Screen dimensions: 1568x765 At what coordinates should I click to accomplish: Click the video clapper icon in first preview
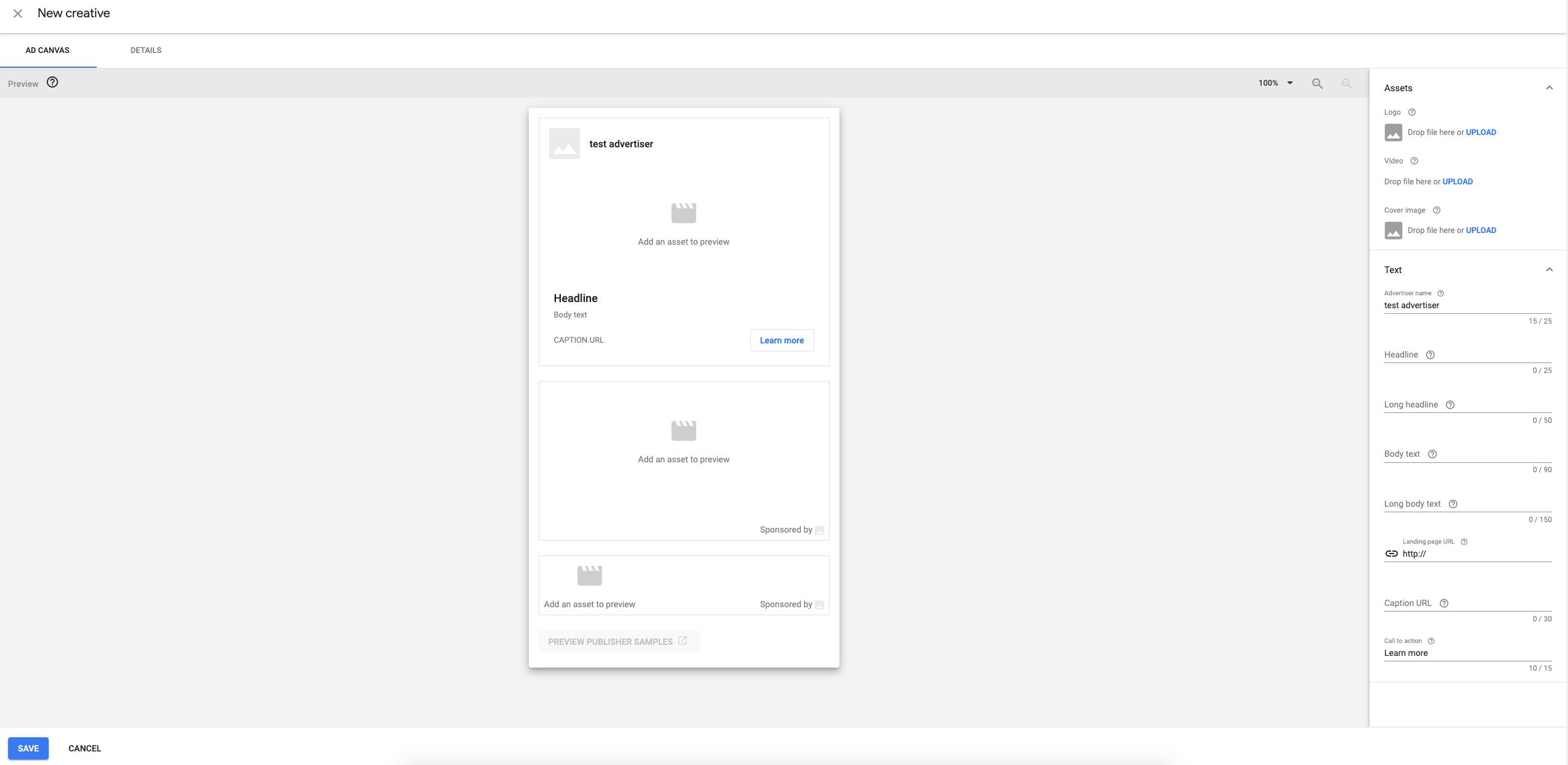coord(684,213)
